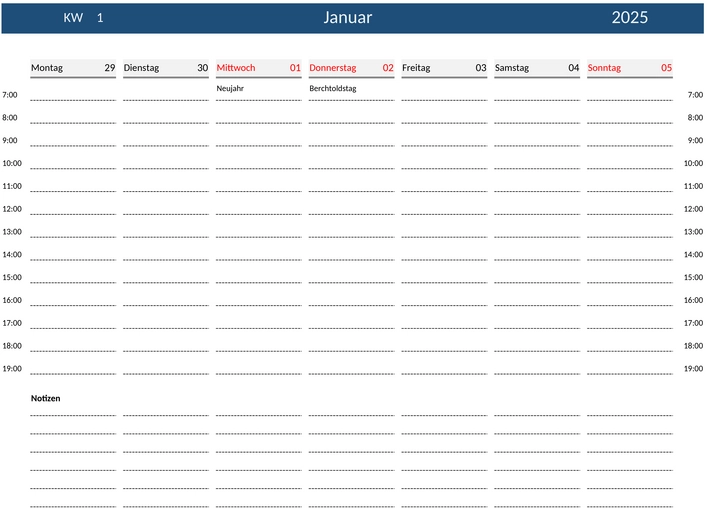Click 15:00 in right time column
The width and height of the screenshot is (707, 509).
tap(693, 277)
